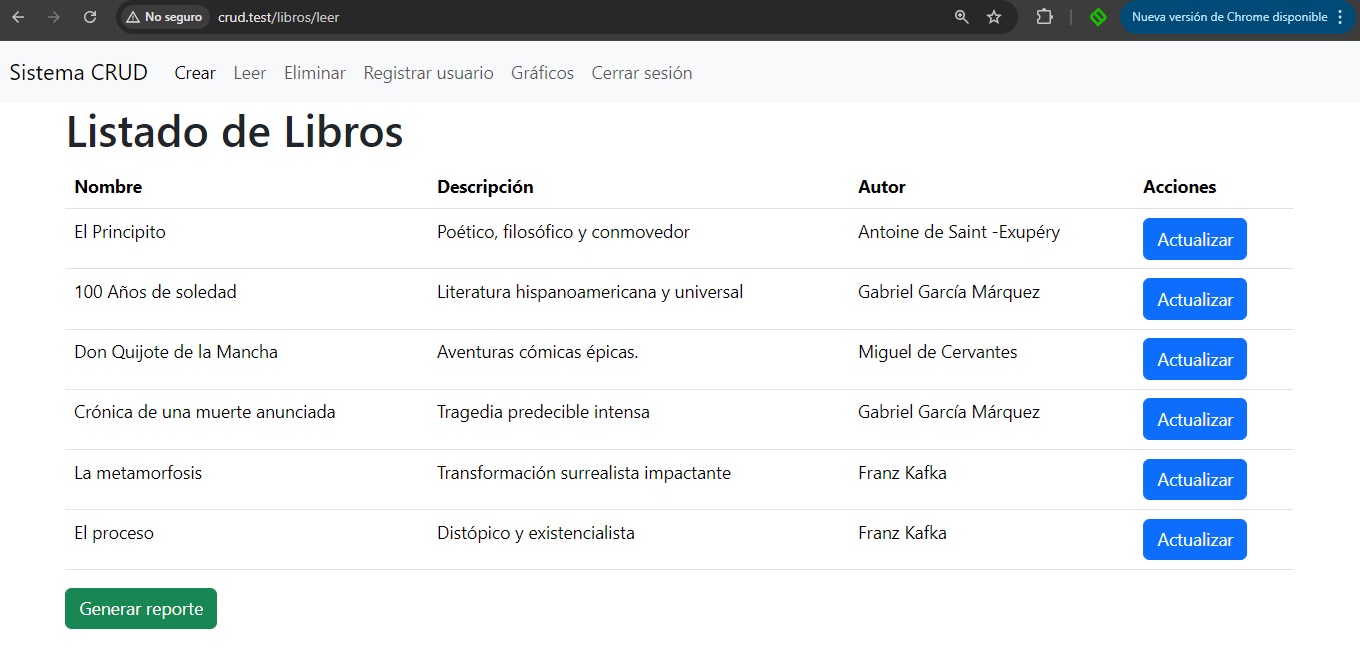Click 'Sistema CRUD' home link

pos(78,72)
